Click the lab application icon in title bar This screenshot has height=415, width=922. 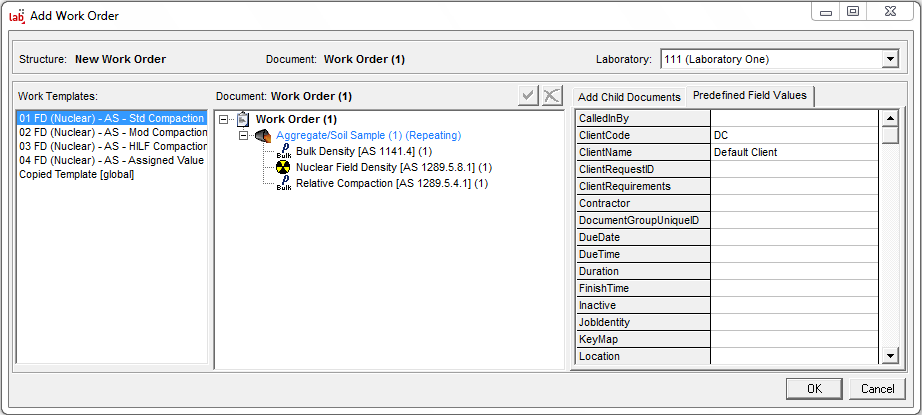pyautogui.click(x=16, y=15)
